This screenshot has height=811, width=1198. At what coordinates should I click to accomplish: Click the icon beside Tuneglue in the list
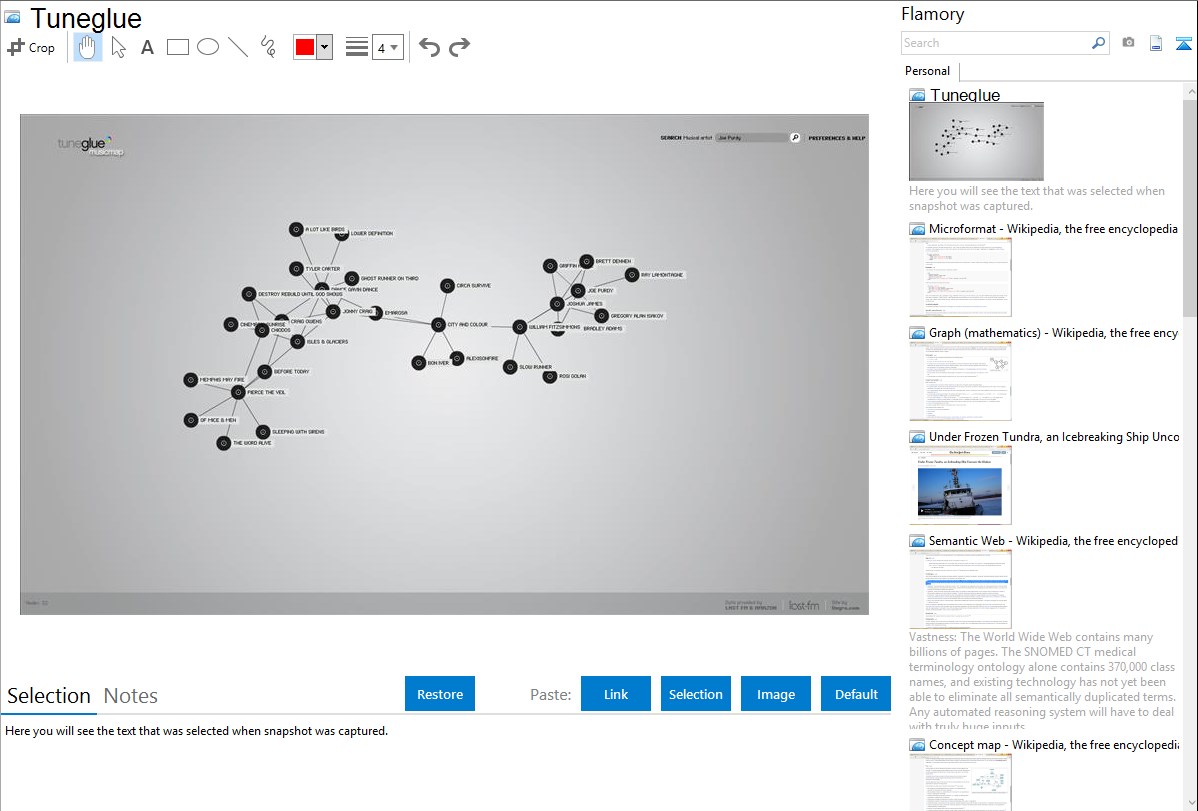[917, 96]
